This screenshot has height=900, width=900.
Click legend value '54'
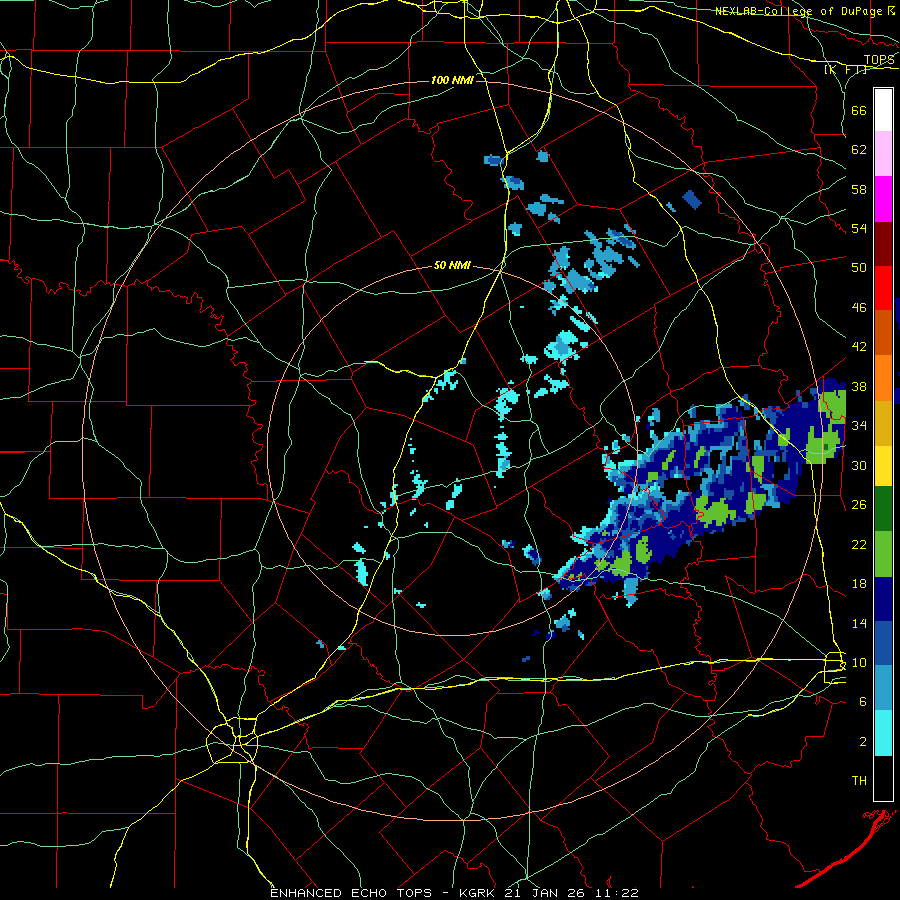point(859,228)
